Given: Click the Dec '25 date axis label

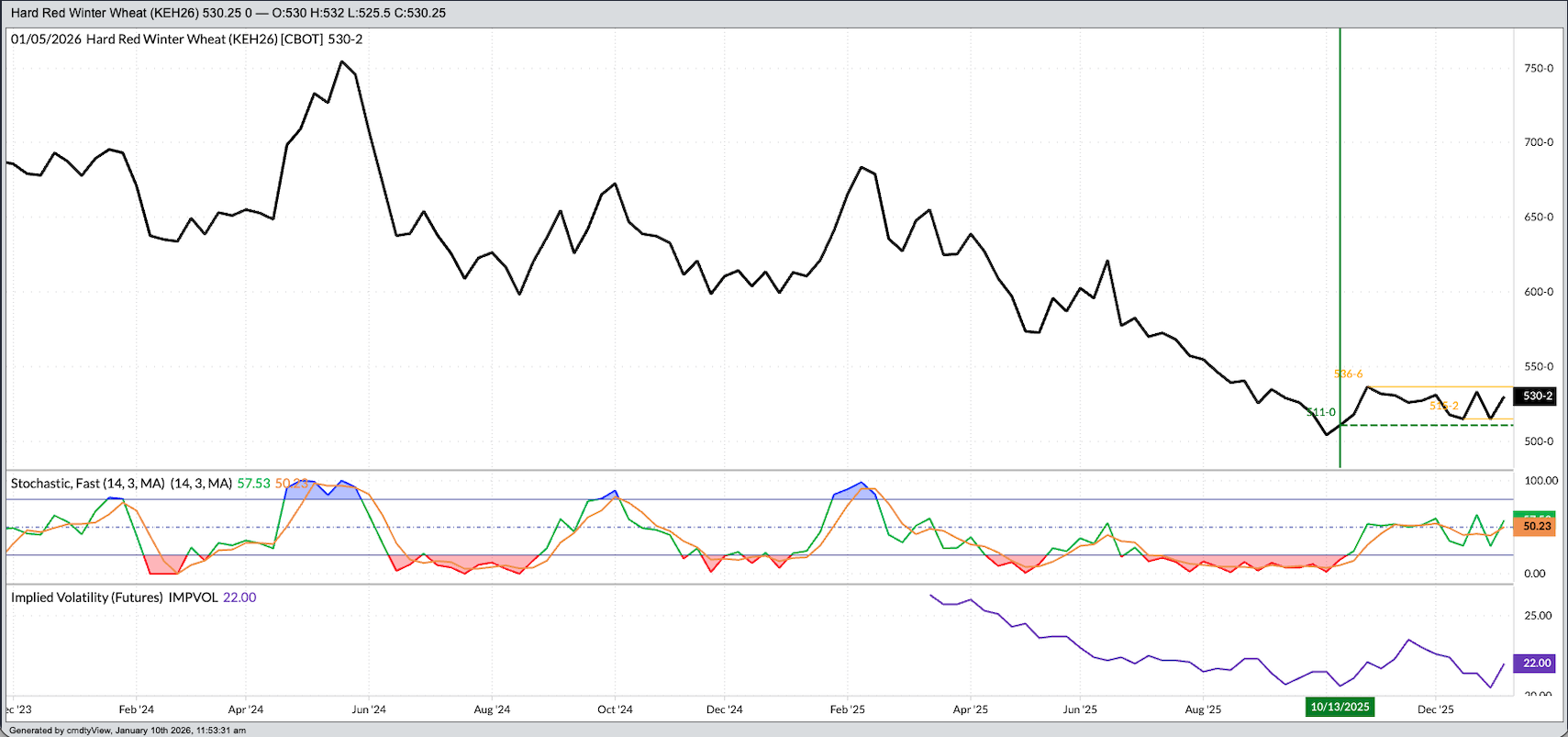Looking at the screenshot, I should click(x=1435, y=709).
